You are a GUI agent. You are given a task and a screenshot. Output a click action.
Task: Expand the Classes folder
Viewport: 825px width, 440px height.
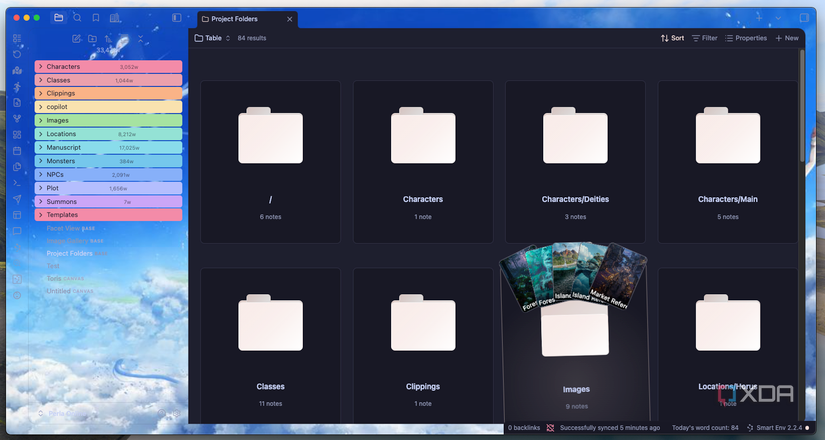108,80
